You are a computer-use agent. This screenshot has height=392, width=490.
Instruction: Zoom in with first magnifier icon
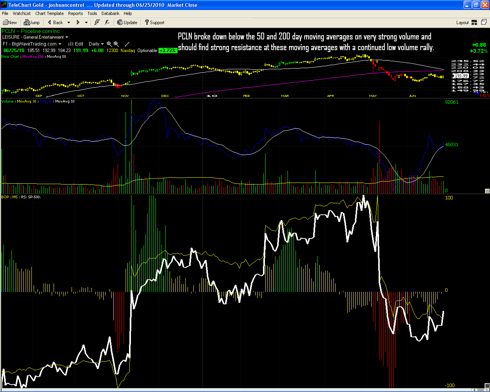(x=109, y=44)
